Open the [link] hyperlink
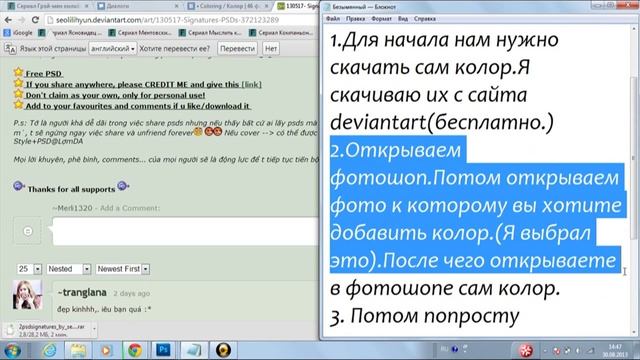 [x=251, y=84]
